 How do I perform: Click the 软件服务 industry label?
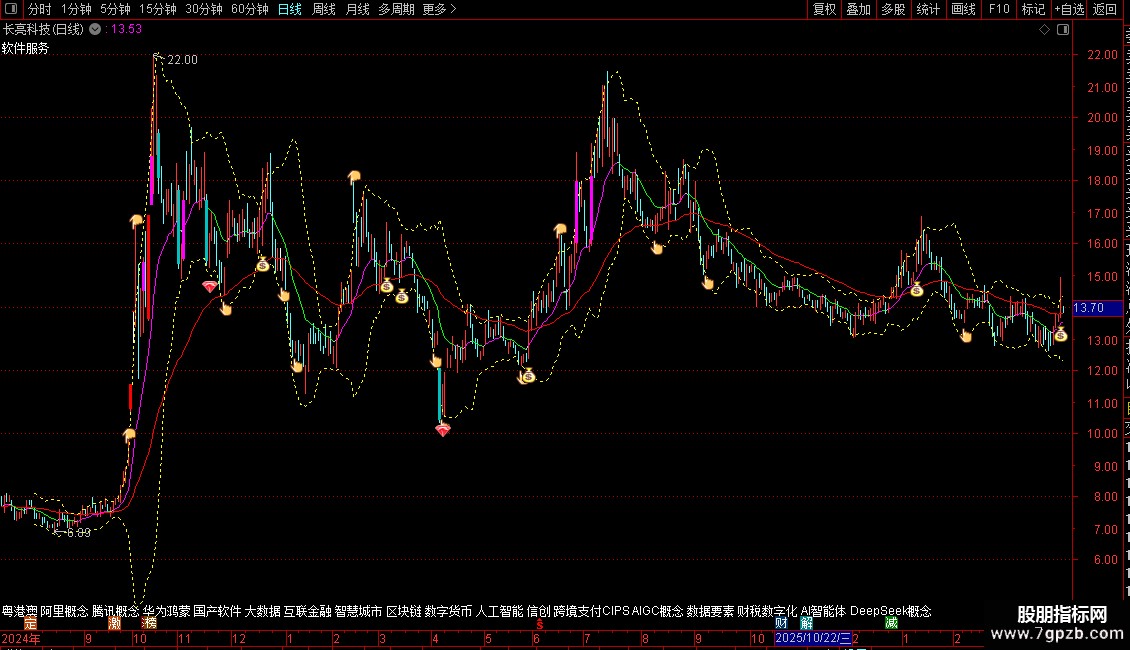pos(25,48)
